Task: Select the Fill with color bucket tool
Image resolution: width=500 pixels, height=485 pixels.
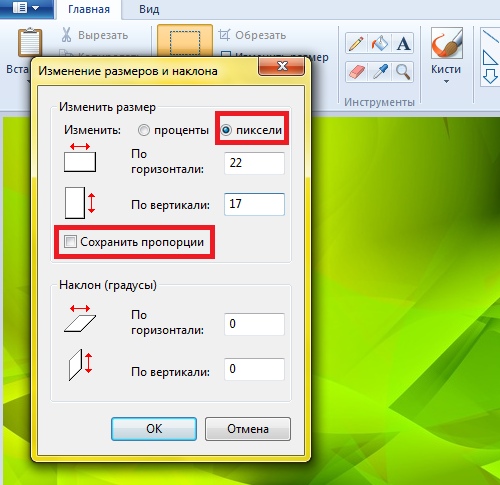Action: 380,43
